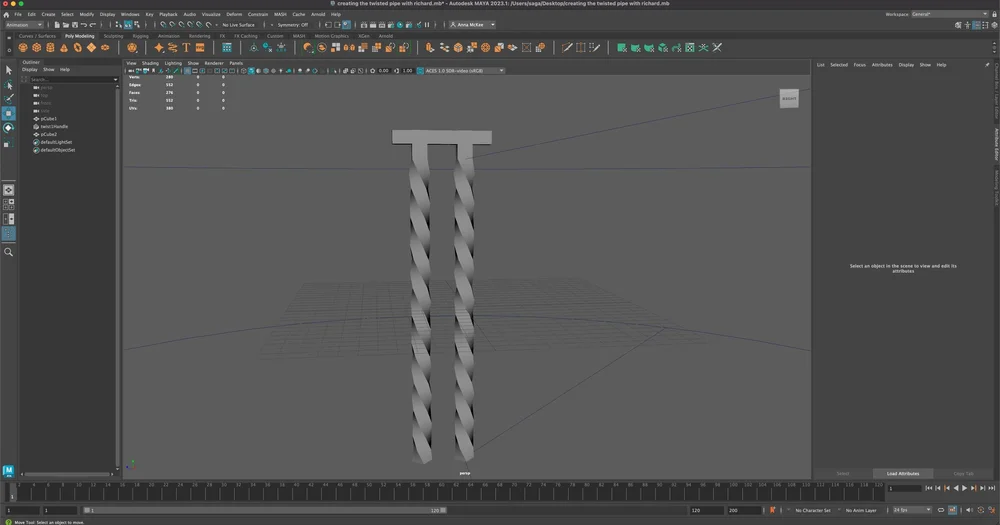The image size is (1000, 525).
Task: Click the view cube in viewport
Action: [789, 98]
